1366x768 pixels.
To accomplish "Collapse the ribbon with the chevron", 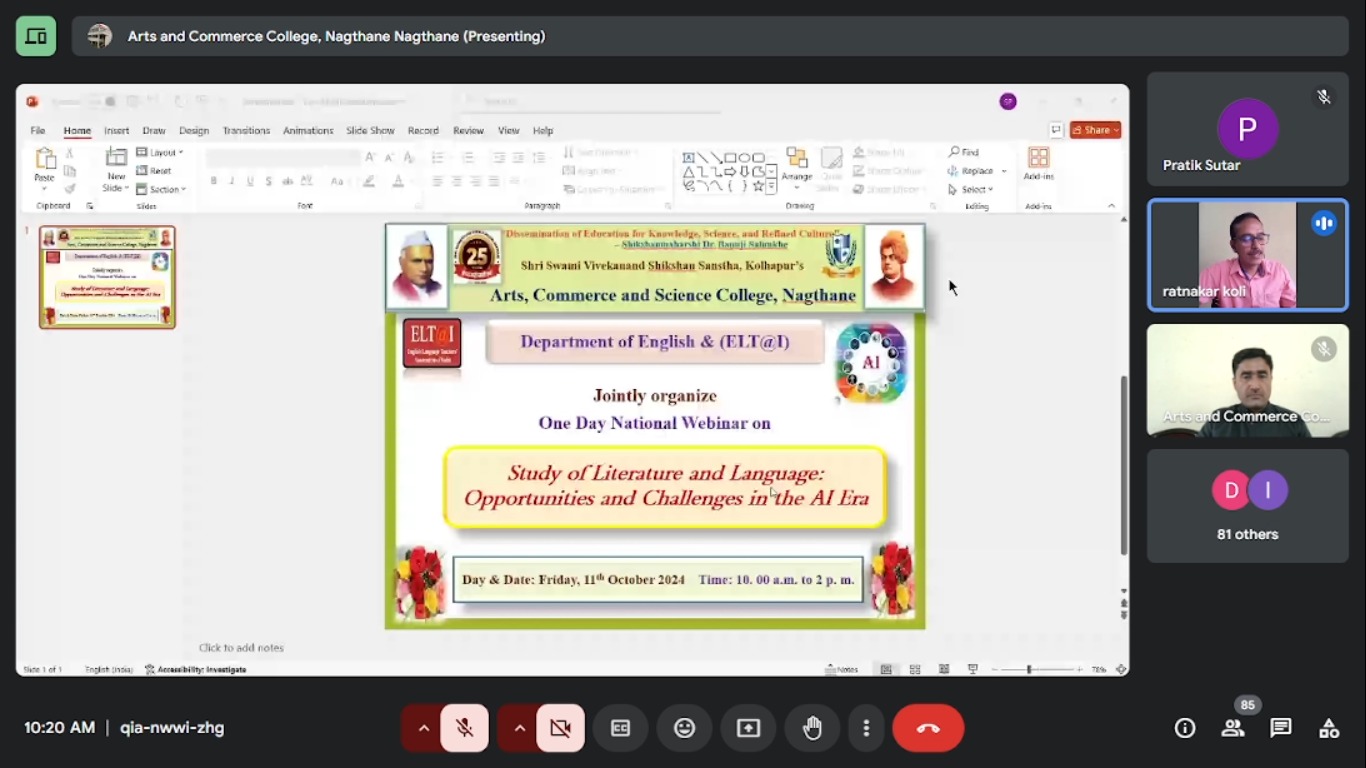I will click(1111, 206).
